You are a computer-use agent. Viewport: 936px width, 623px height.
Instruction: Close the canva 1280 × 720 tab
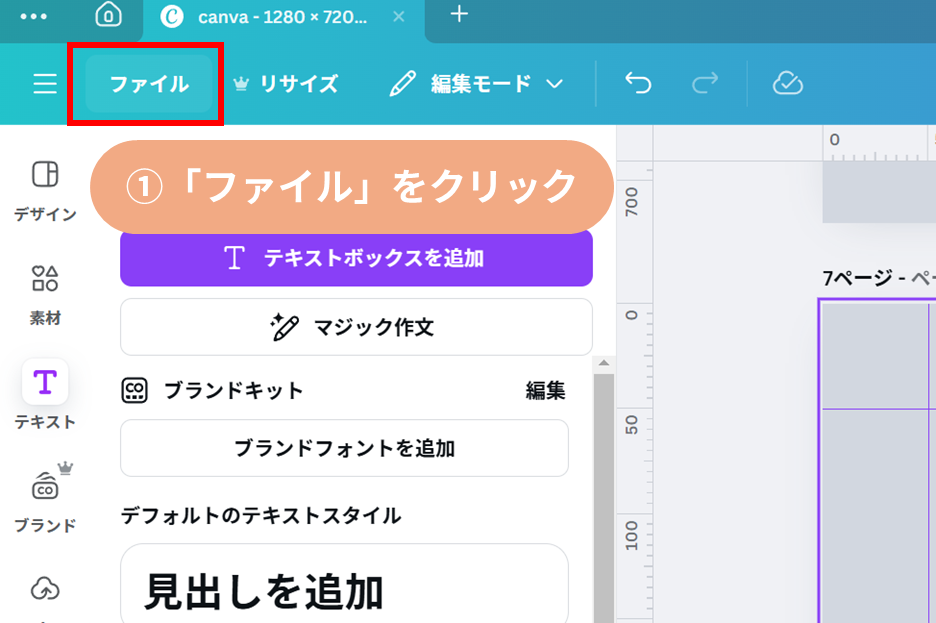[x=399, y=17]
